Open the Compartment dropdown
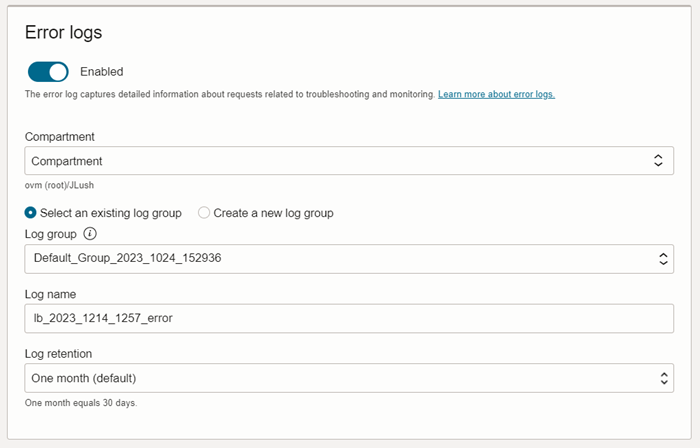The width and height of the screenshot is (700, 448). click(x=349, y=161)
